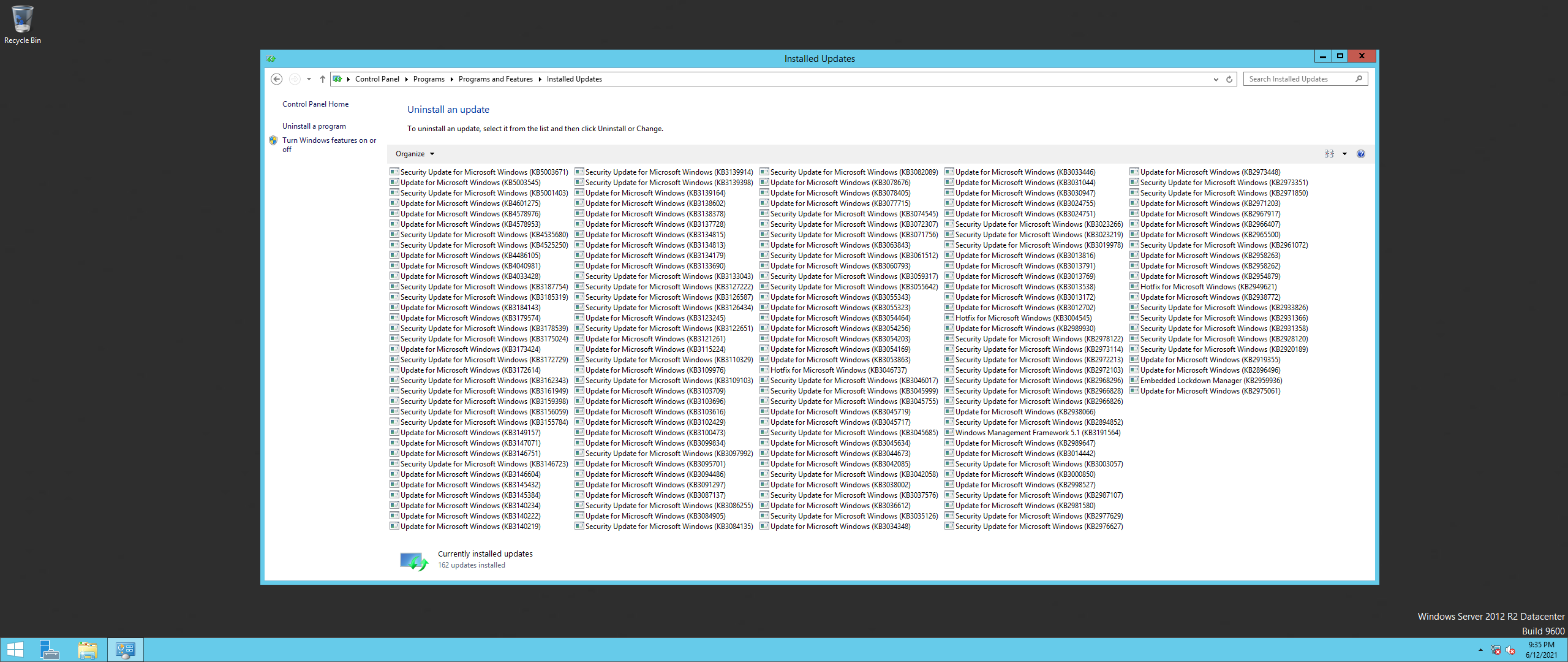Select Security Update KB3139914
The image size is (1568, 662).
[x=664, y=172]
